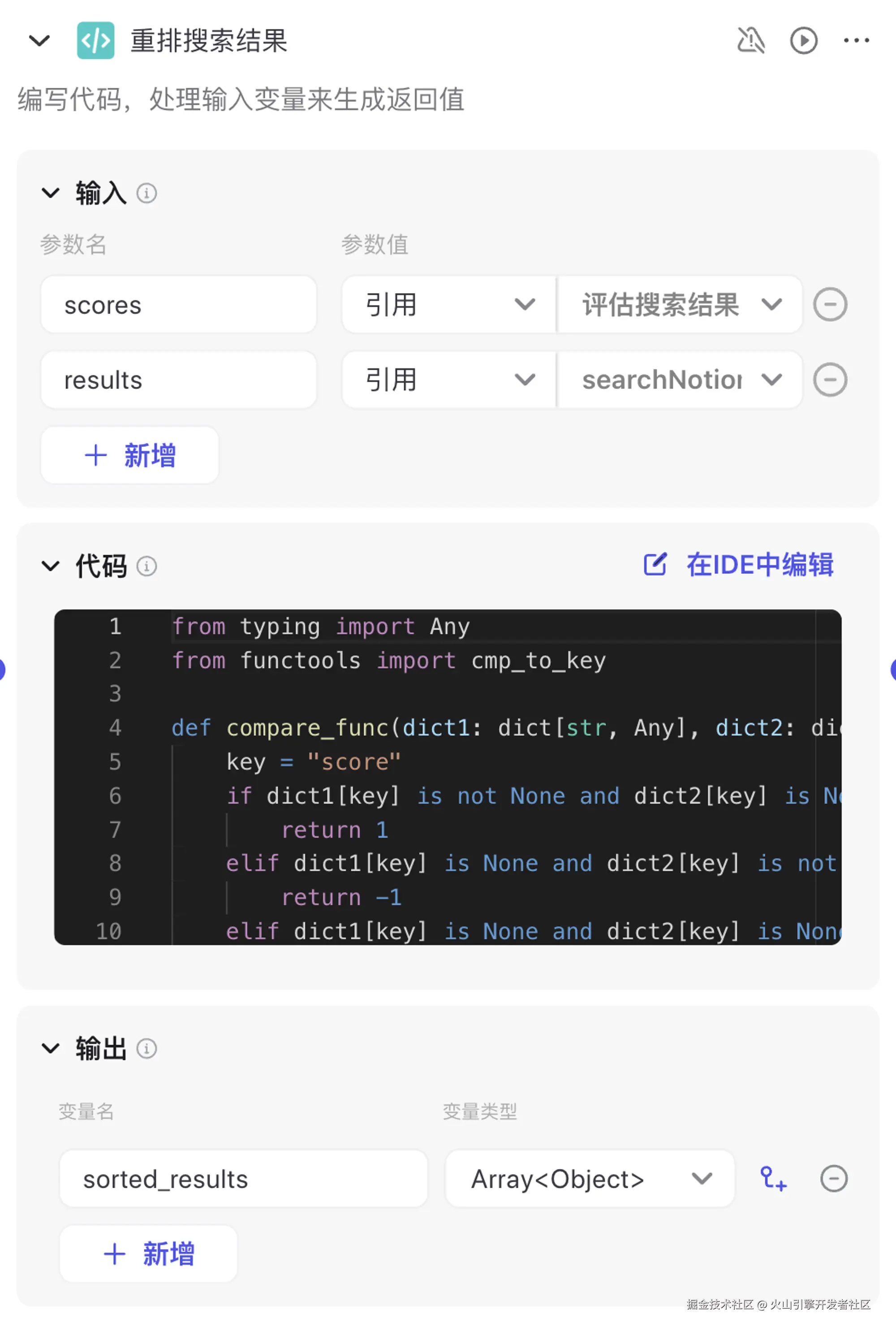Click the sorted_results variable name field
This screenshot has height=1336, width=896.
click(243, 1178)
